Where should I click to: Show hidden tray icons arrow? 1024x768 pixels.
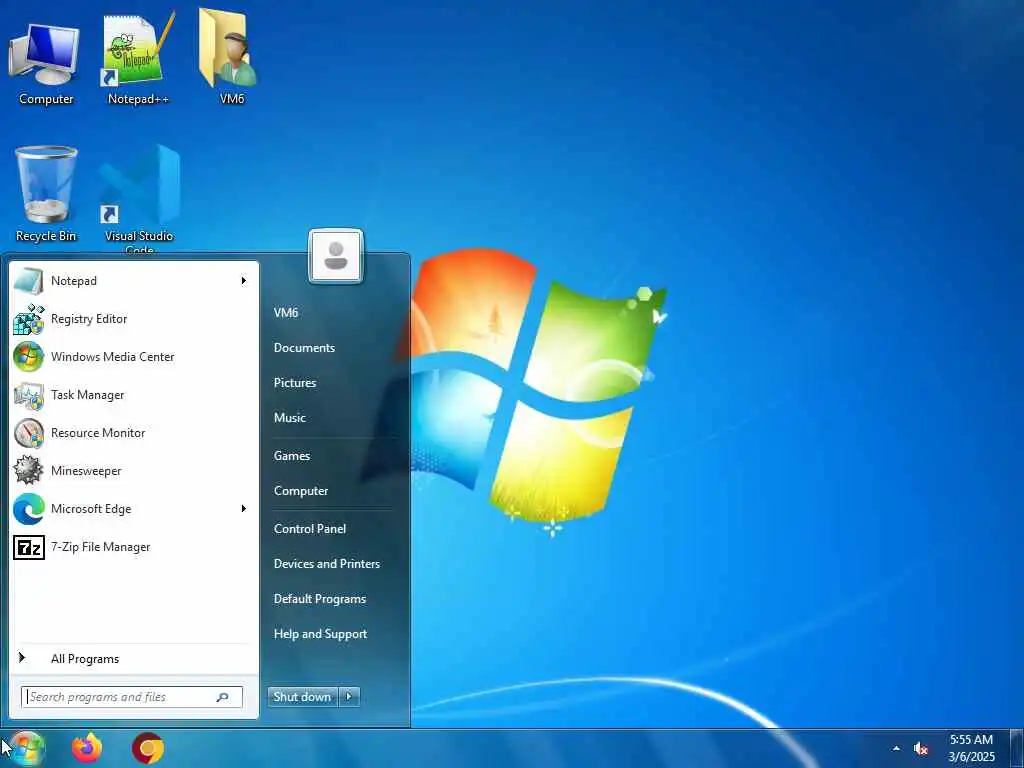click(896, 749)
